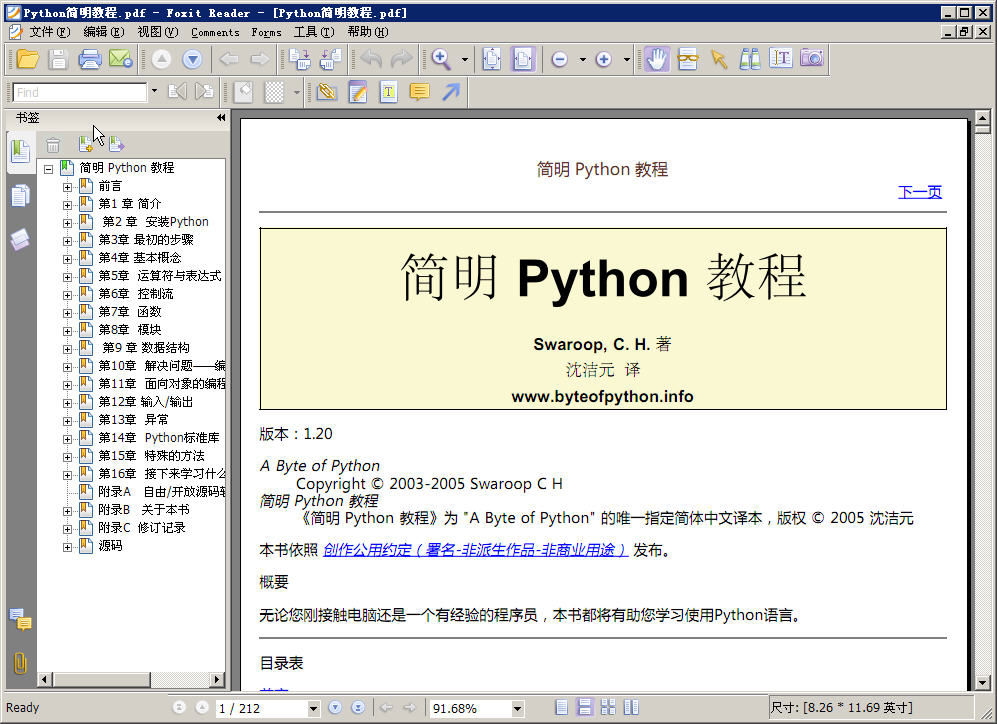
Task: Open the 创作公用约定 license link
Action: 475,550
